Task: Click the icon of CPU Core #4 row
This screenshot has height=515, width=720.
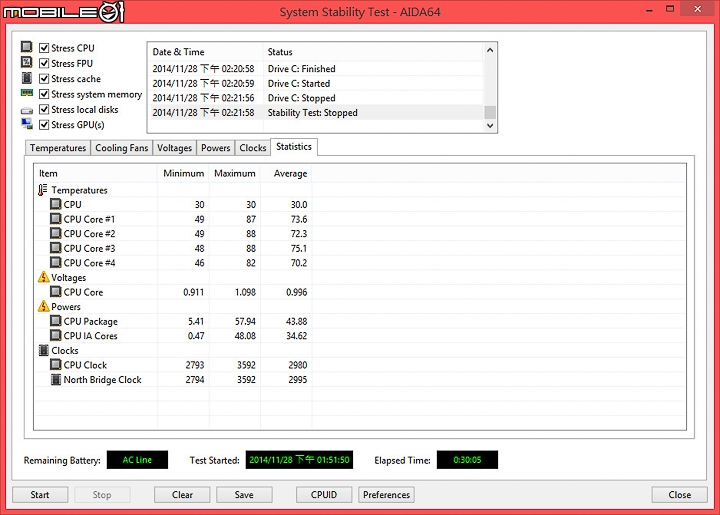Action: [56, 262]
